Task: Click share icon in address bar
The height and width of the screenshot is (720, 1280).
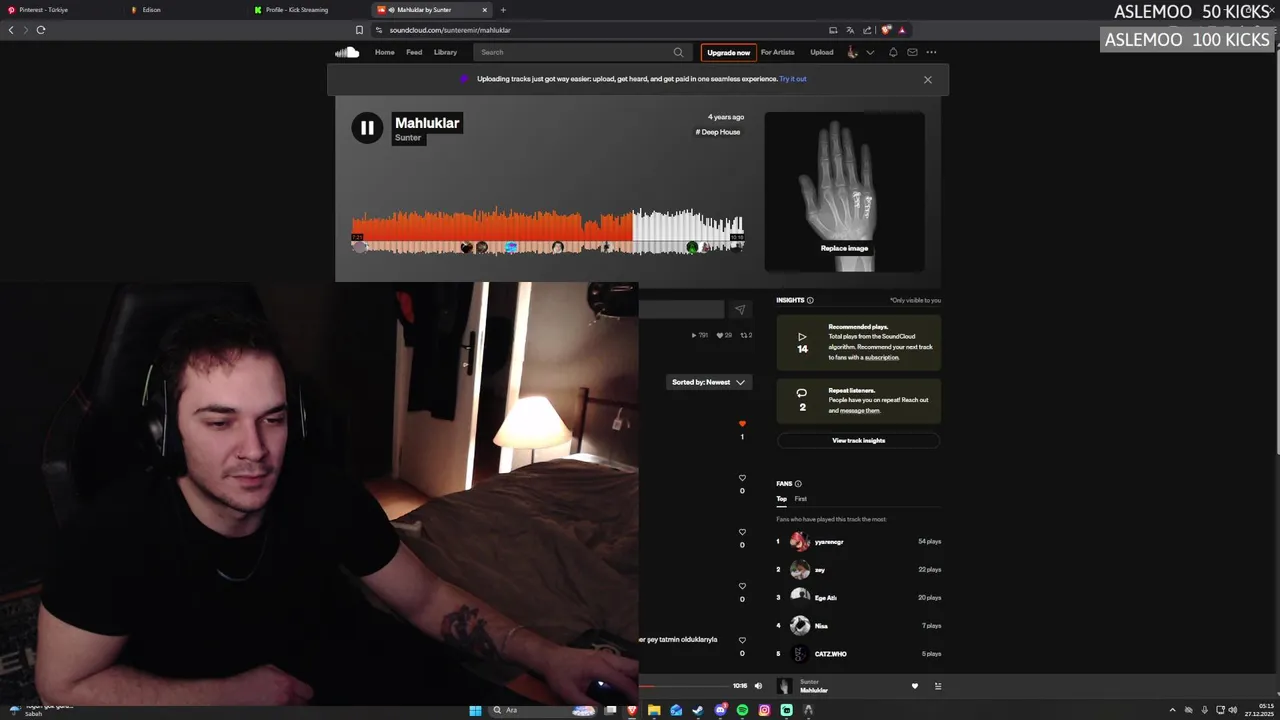Action: [867, 30]
